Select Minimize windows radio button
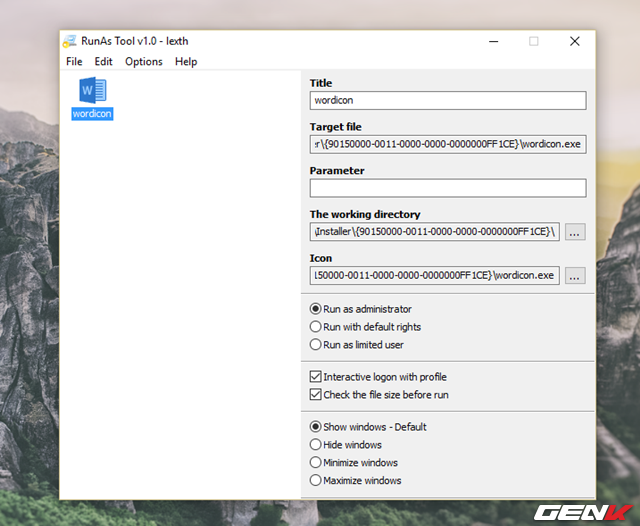Screen dimensions: 640x526 coord(316,463)
